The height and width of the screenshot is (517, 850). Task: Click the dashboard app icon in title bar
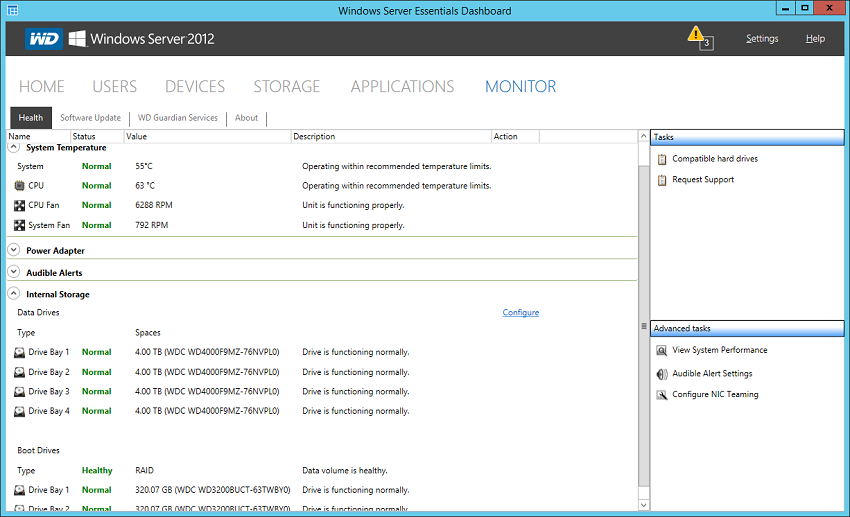12,10
